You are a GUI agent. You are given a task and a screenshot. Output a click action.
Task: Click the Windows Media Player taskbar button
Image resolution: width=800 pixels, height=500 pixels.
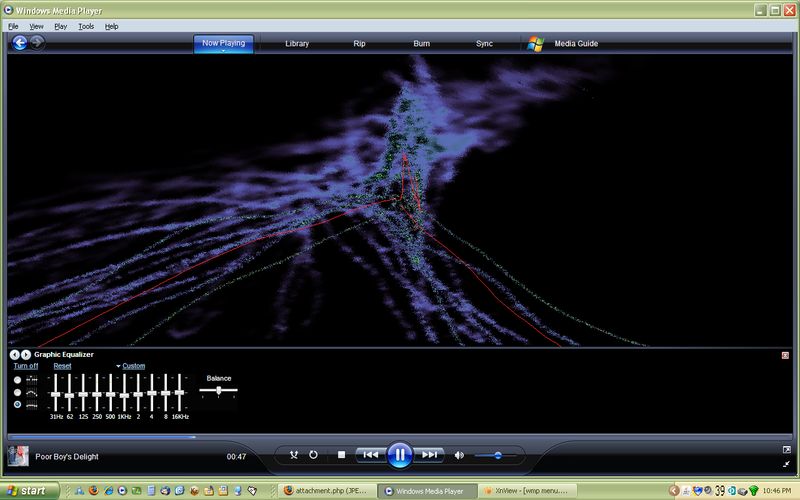428,491
